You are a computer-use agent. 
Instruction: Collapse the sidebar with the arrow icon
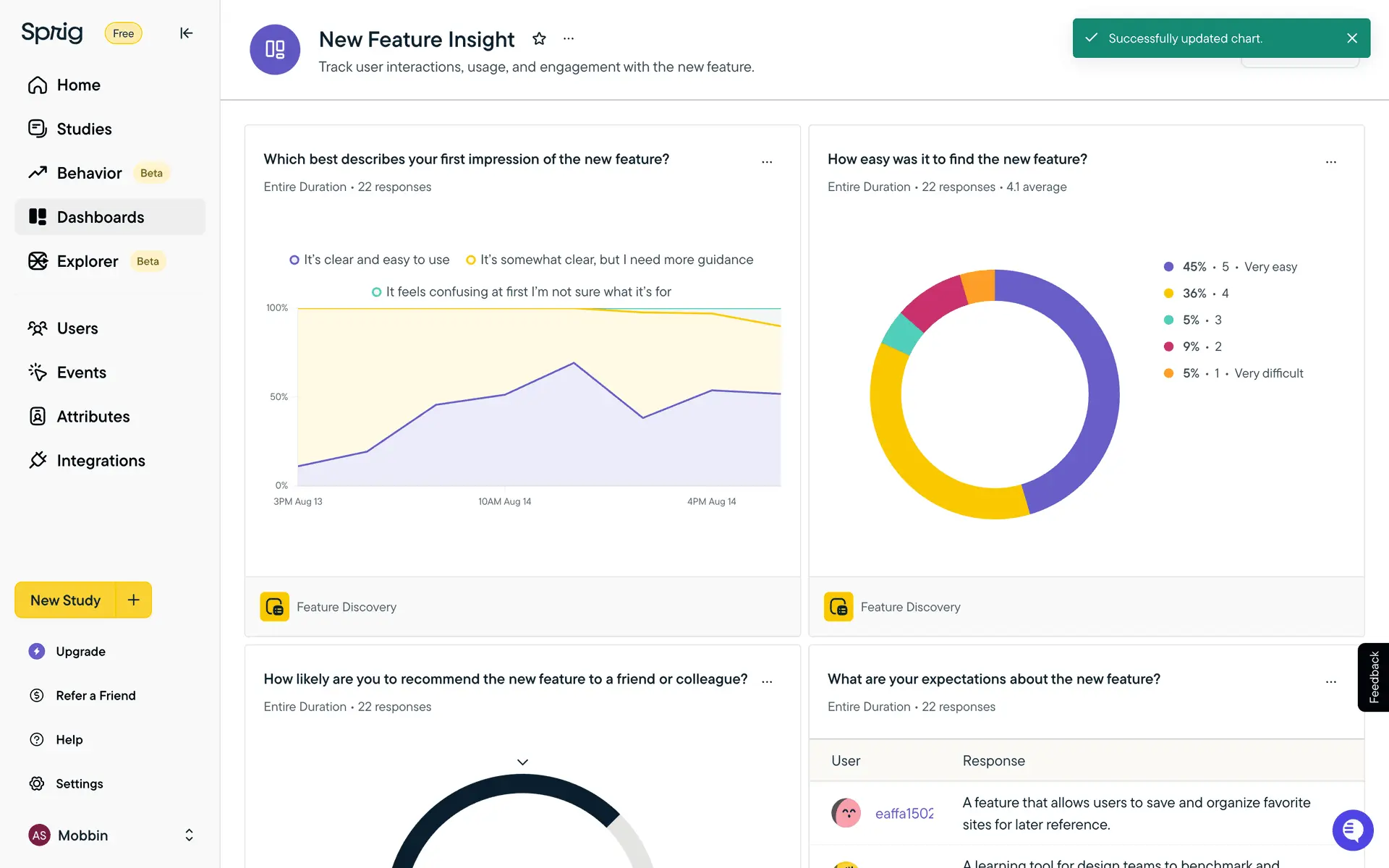[186, 33]
